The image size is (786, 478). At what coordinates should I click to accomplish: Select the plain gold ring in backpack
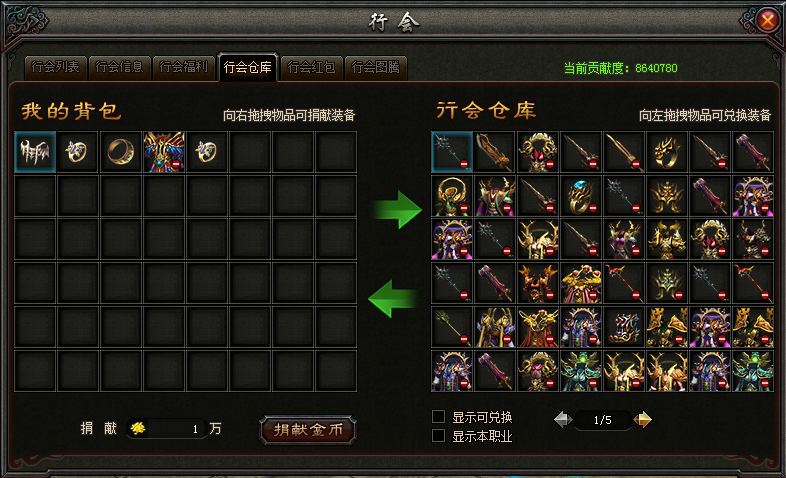pyautogui.click(x=121, y=152)
